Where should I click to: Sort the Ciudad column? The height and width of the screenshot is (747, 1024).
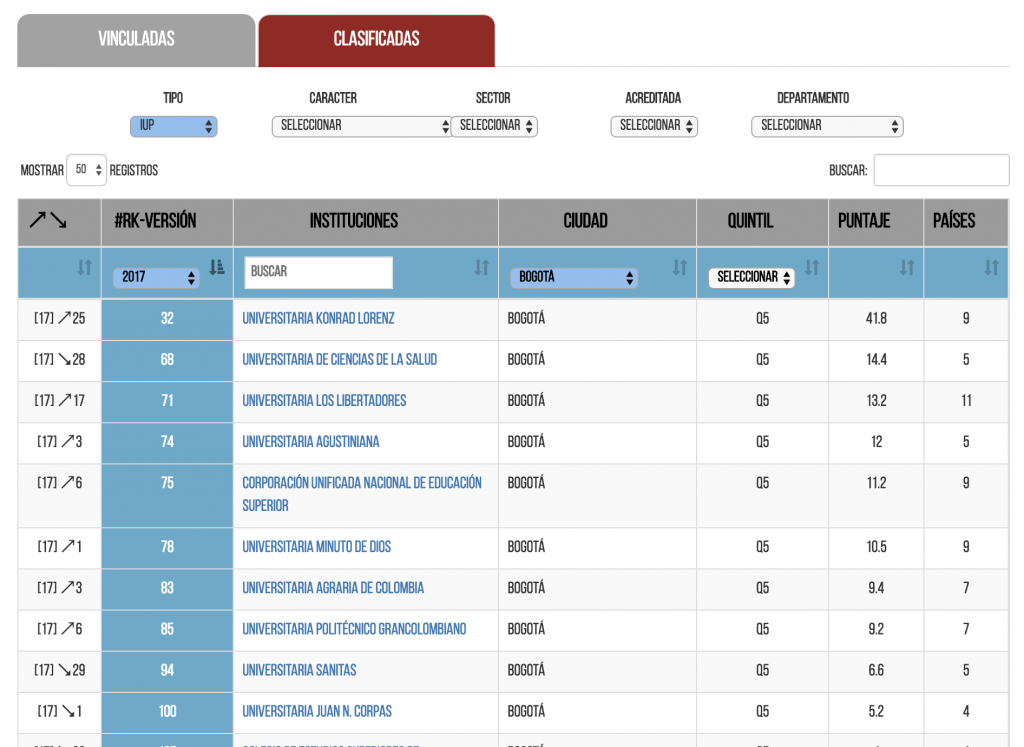pyautogui.click(x=680, y=267)
